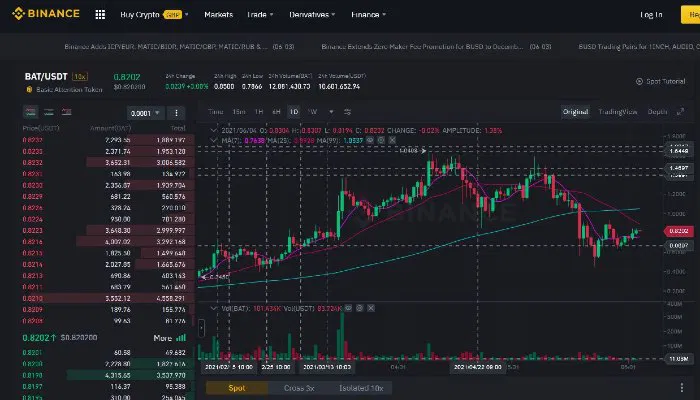This screenshot has width=700, height=400.
Task: Collapse the MA indicator row
Action: point(214,140)
